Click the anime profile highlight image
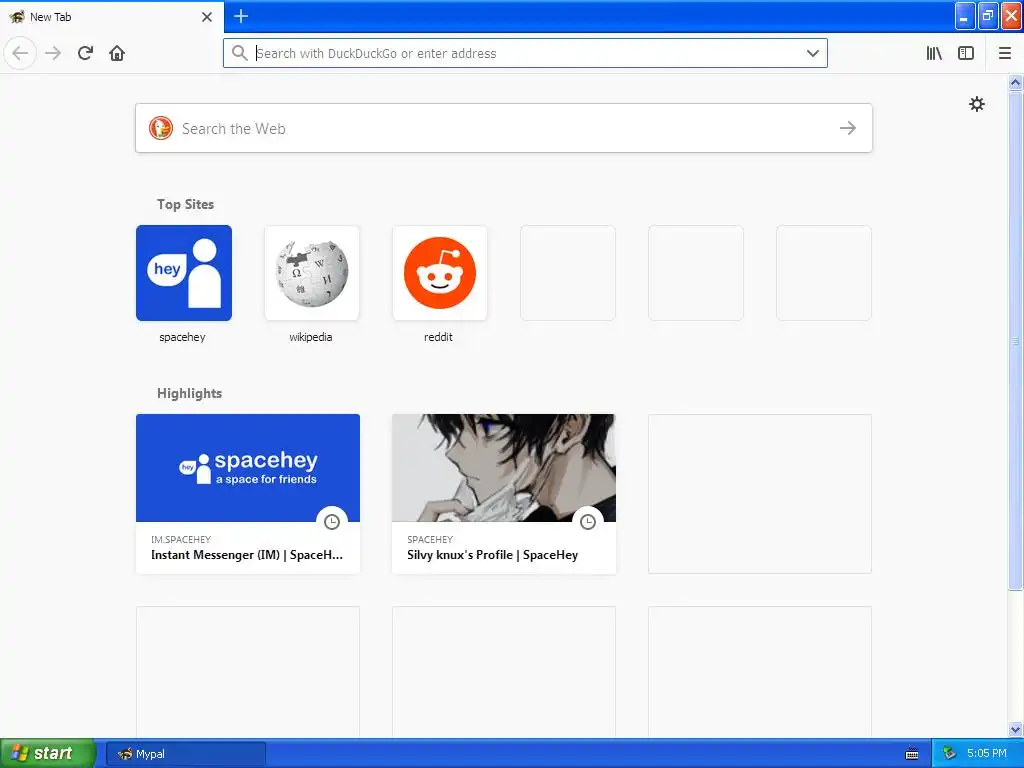 click(x=504, y=468)
